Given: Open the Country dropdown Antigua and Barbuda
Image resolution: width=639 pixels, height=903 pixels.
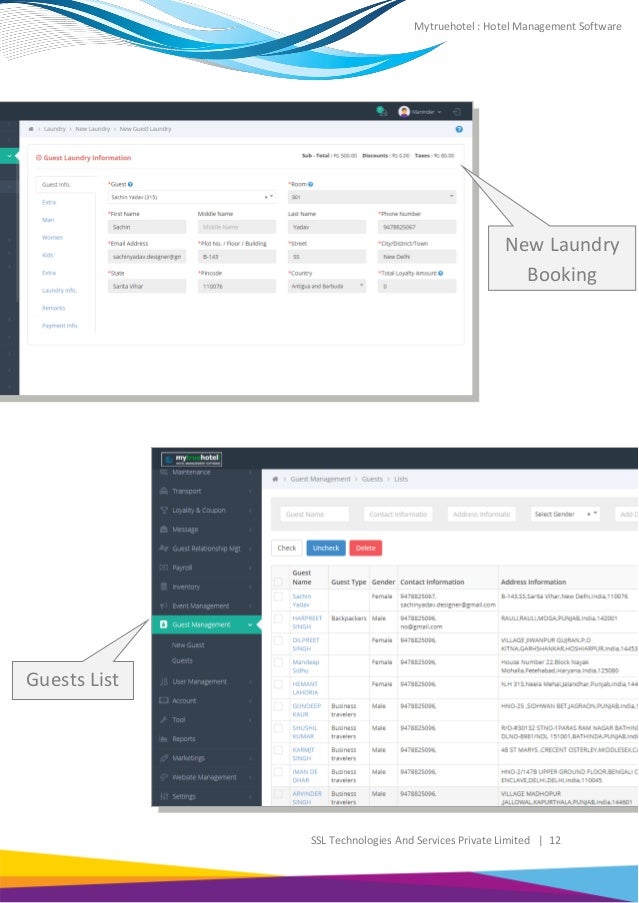Looking at the screenshot, I should [x=326, y=286].
